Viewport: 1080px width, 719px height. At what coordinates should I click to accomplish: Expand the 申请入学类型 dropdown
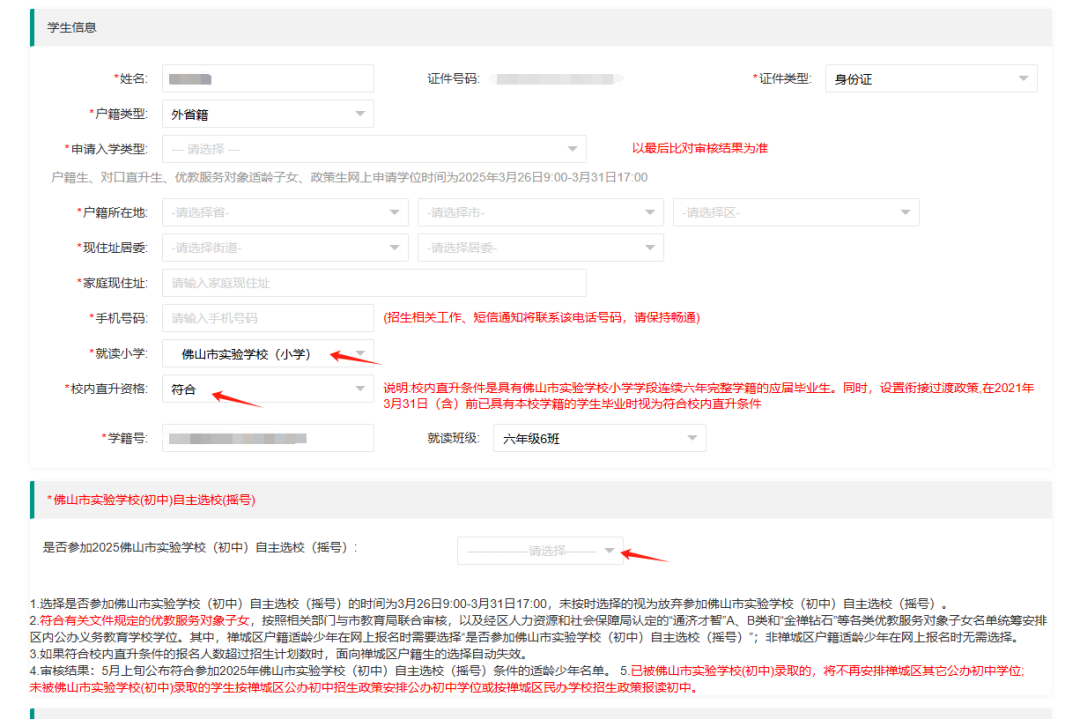374,149
